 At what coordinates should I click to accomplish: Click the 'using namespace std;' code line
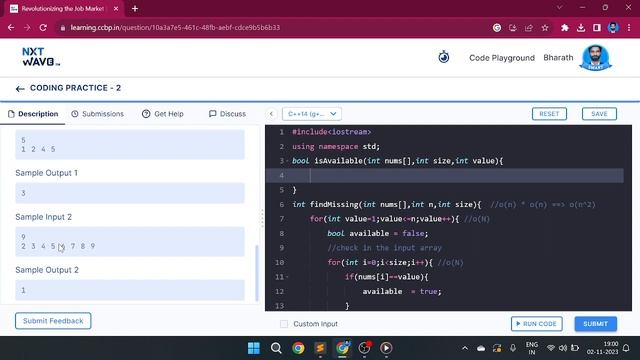[x=336, y=147]
